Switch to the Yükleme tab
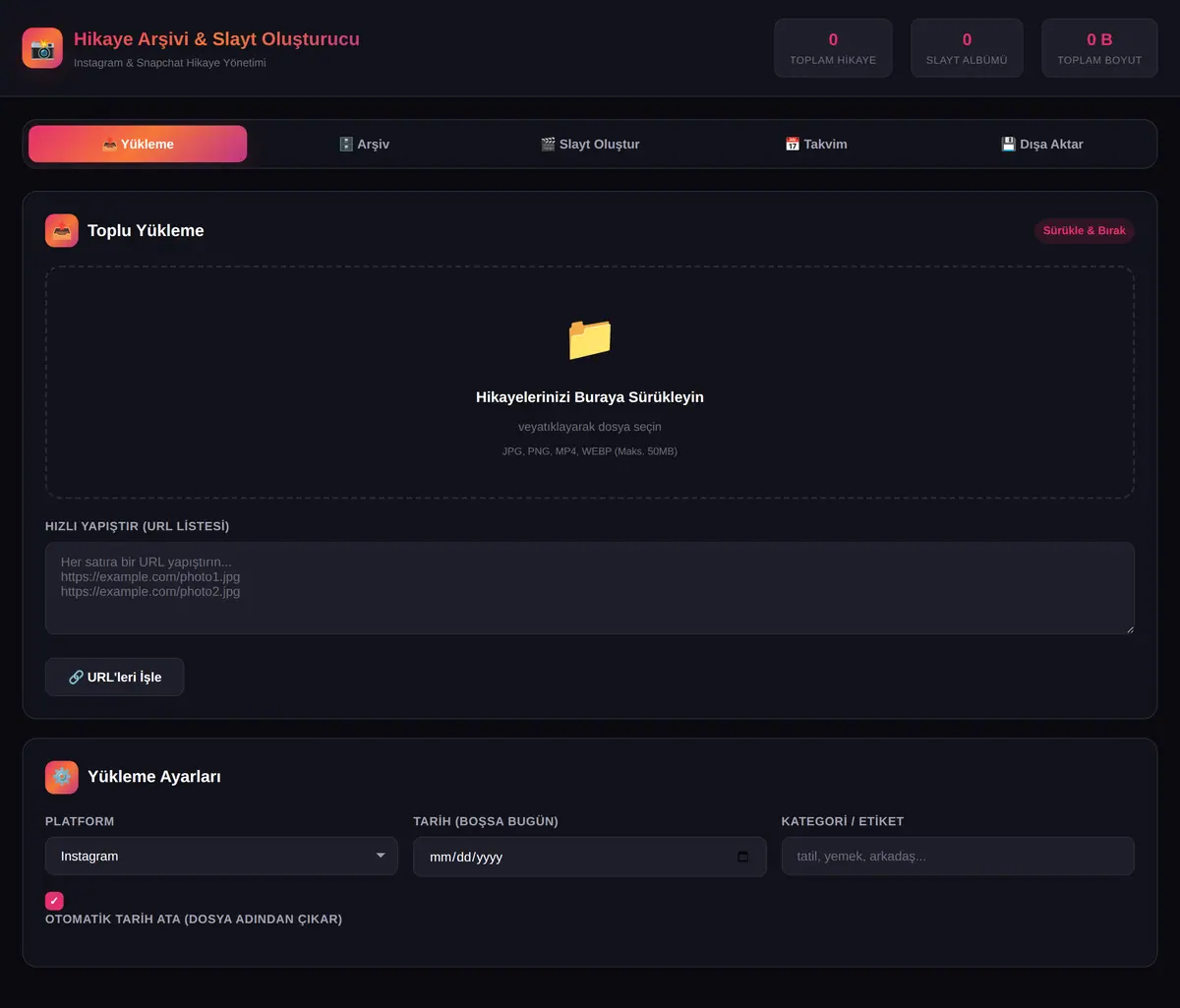The image size is (1180, 1008). [138, 144]
